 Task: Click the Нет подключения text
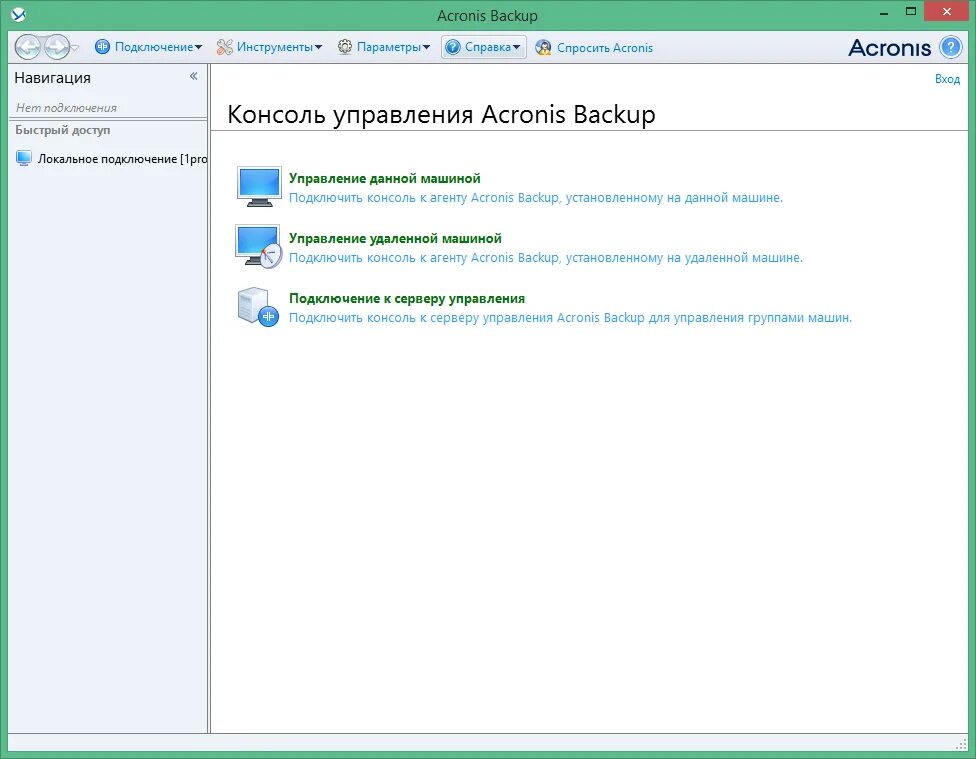pyautogui.click(x=66, y=108)
